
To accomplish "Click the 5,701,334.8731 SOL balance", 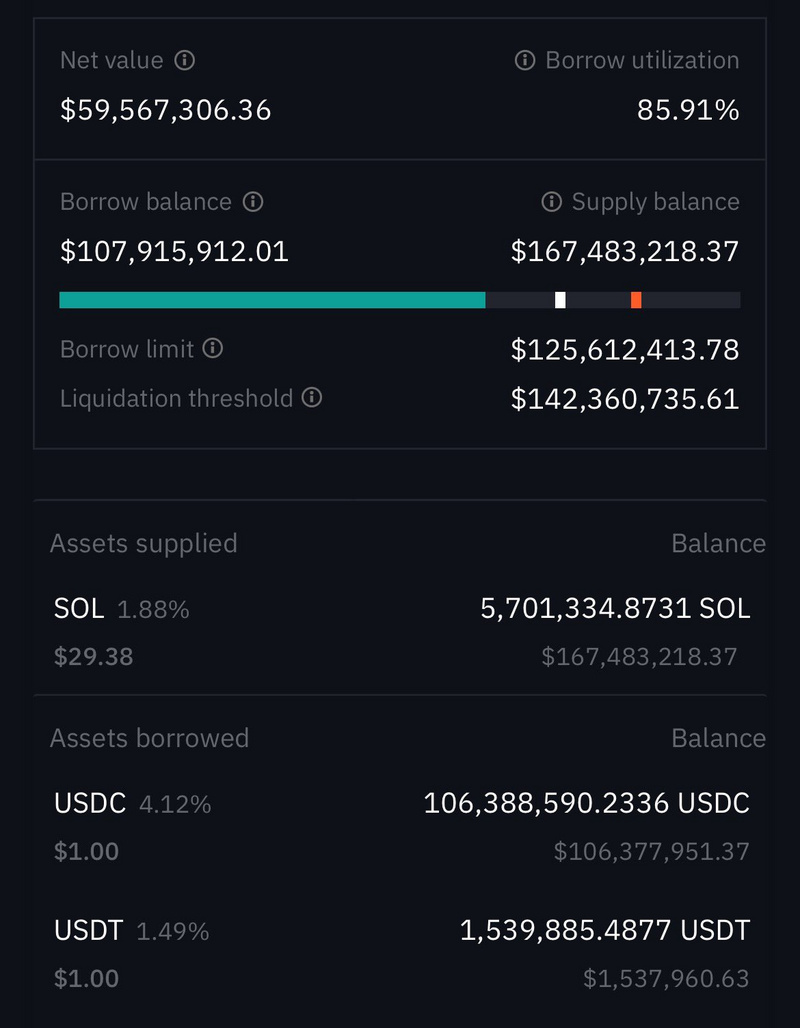I will [615, 609].
